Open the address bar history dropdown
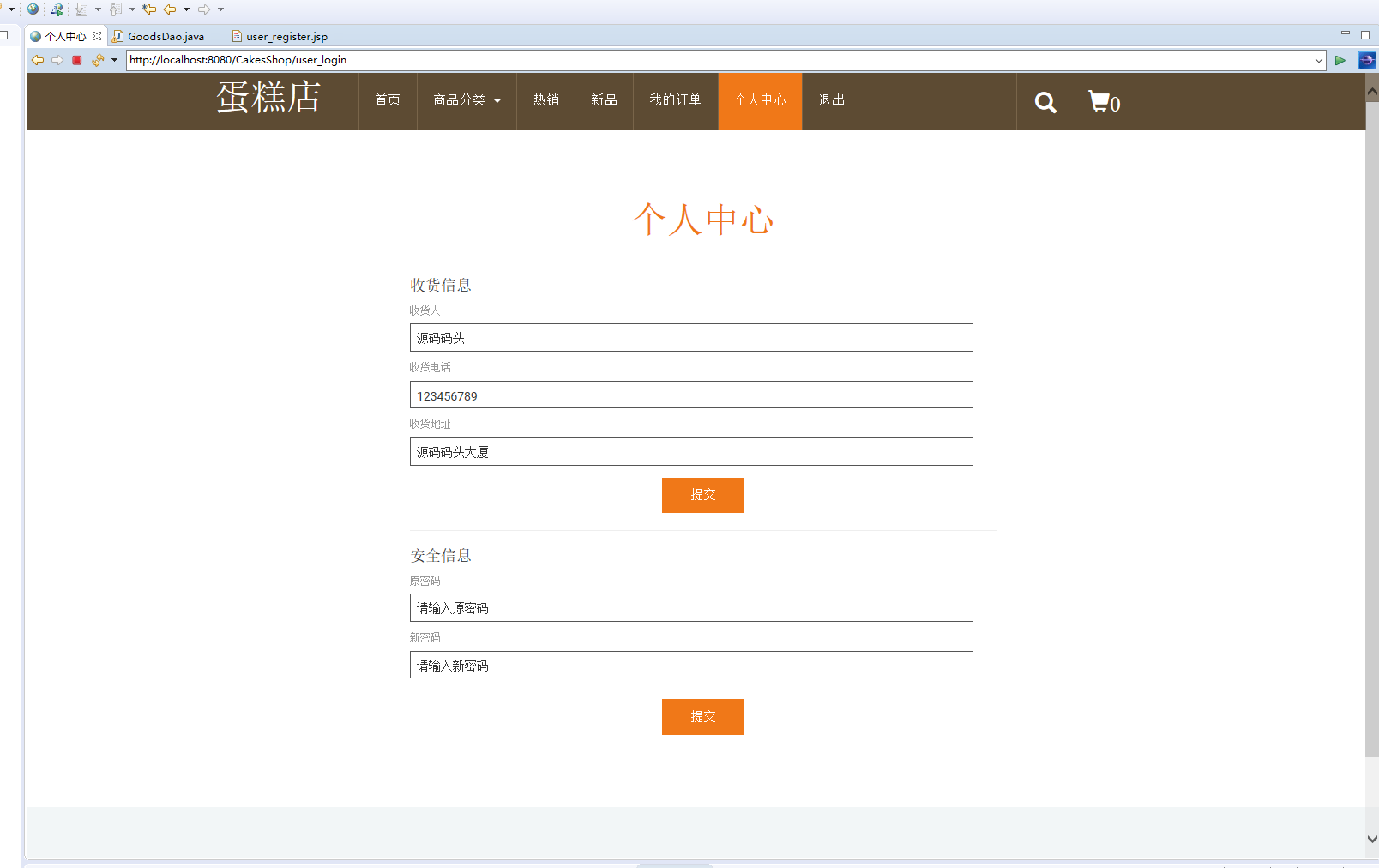This screenshot has width=1379, height=868. tap(1318, 60)
